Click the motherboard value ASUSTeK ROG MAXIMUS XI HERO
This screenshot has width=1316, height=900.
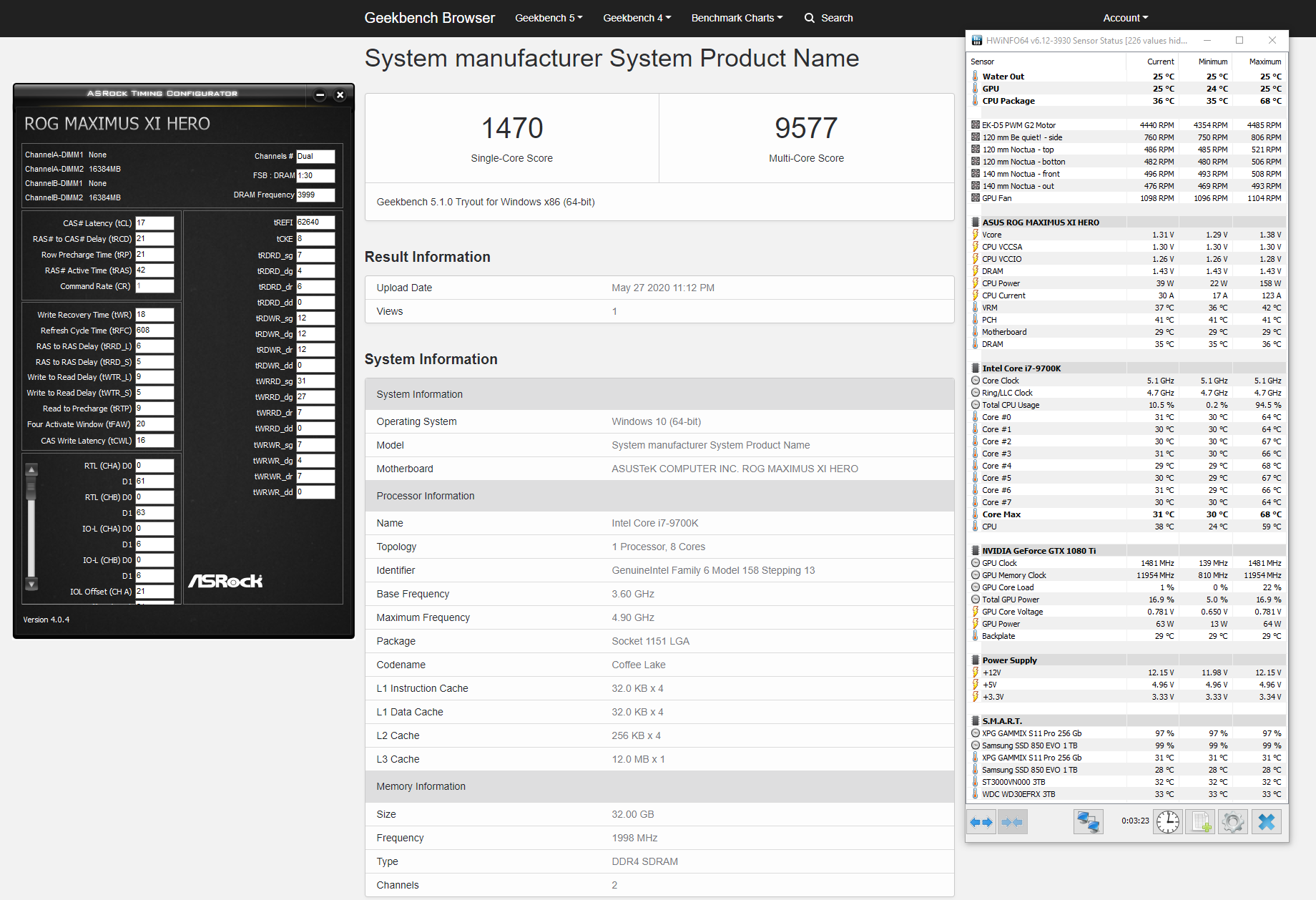point(735,469)
